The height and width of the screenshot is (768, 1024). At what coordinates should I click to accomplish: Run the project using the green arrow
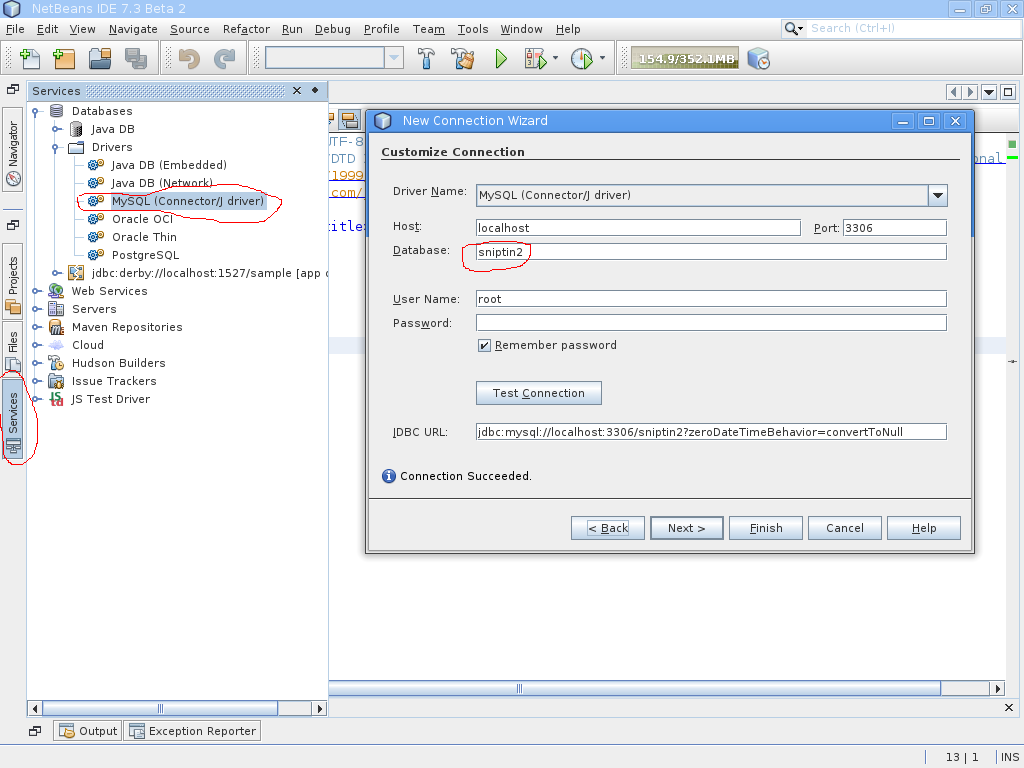pos(501,58)
